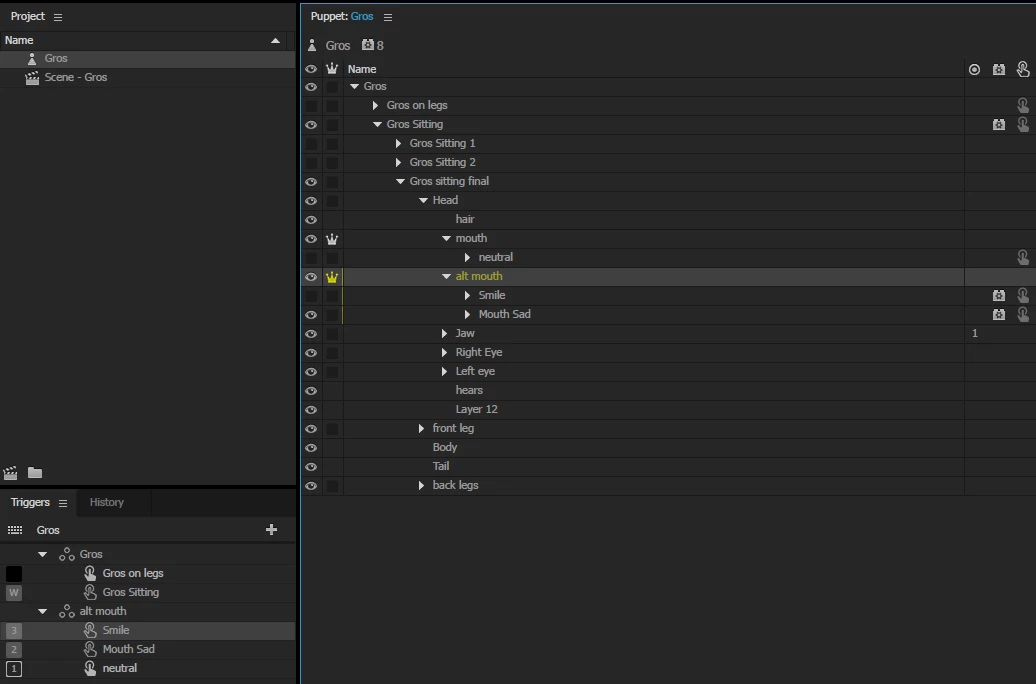
Task: Hide the Head layer
Action: 311,201
